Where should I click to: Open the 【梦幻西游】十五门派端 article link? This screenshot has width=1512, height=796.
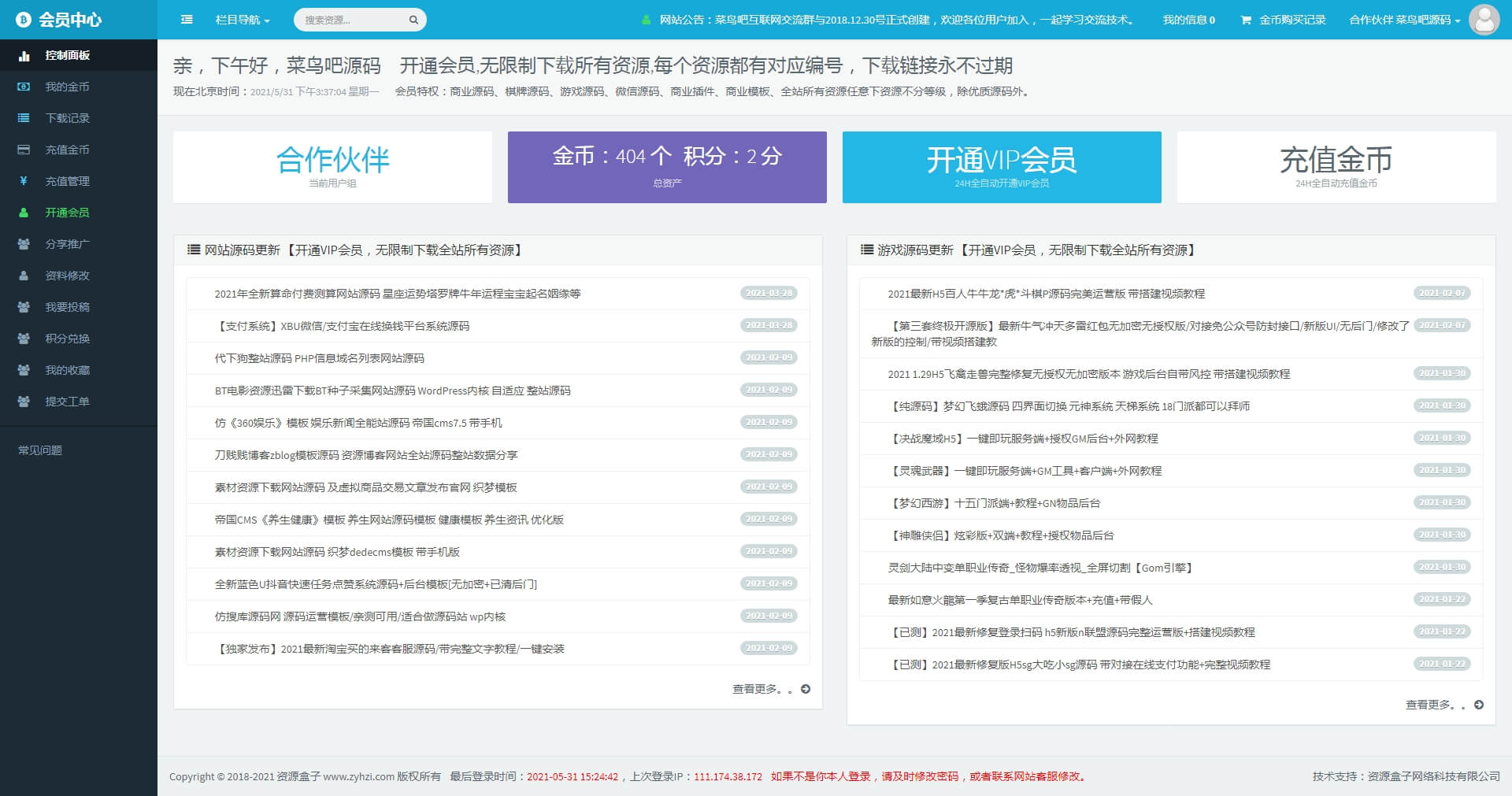(995, 503)
